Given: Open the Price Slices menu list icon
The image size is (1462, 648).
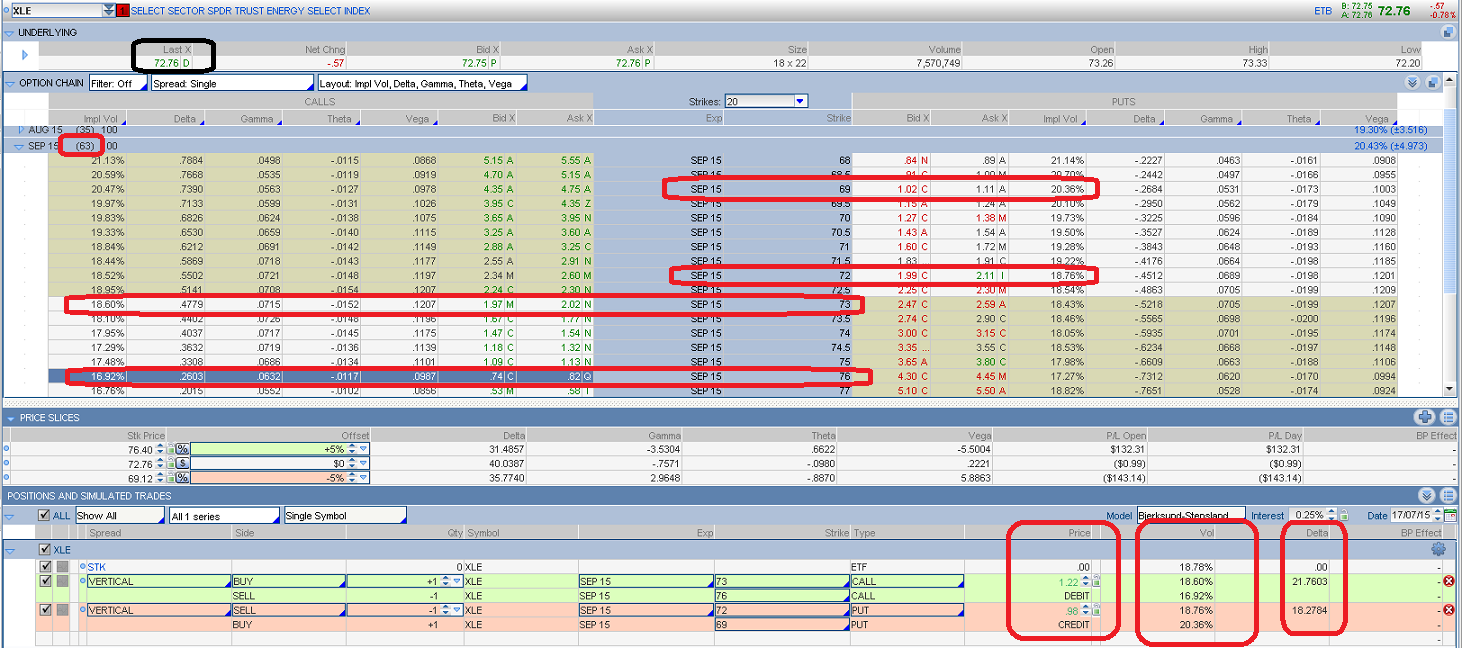Looking at the screenshot, I should pos(1447,417).
